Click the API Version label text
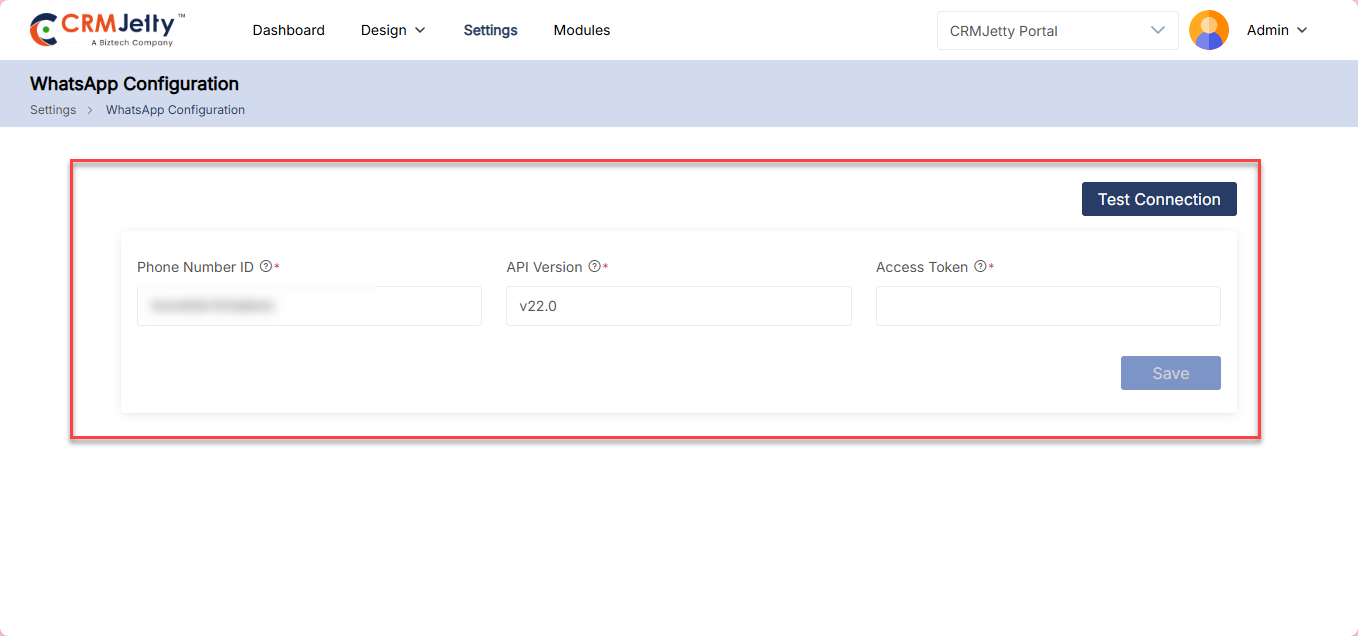 tap(544, 267)
